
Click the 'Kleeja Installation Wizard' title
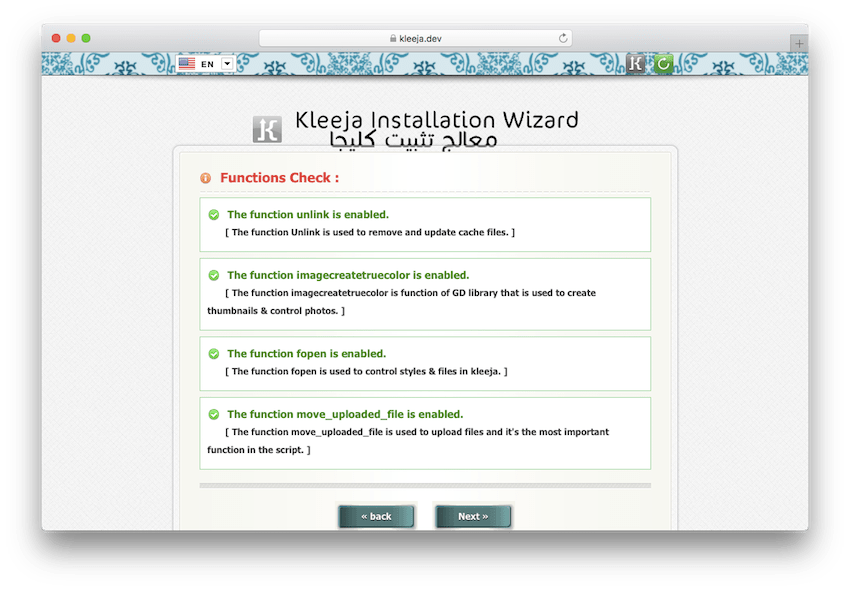point(437,120)
